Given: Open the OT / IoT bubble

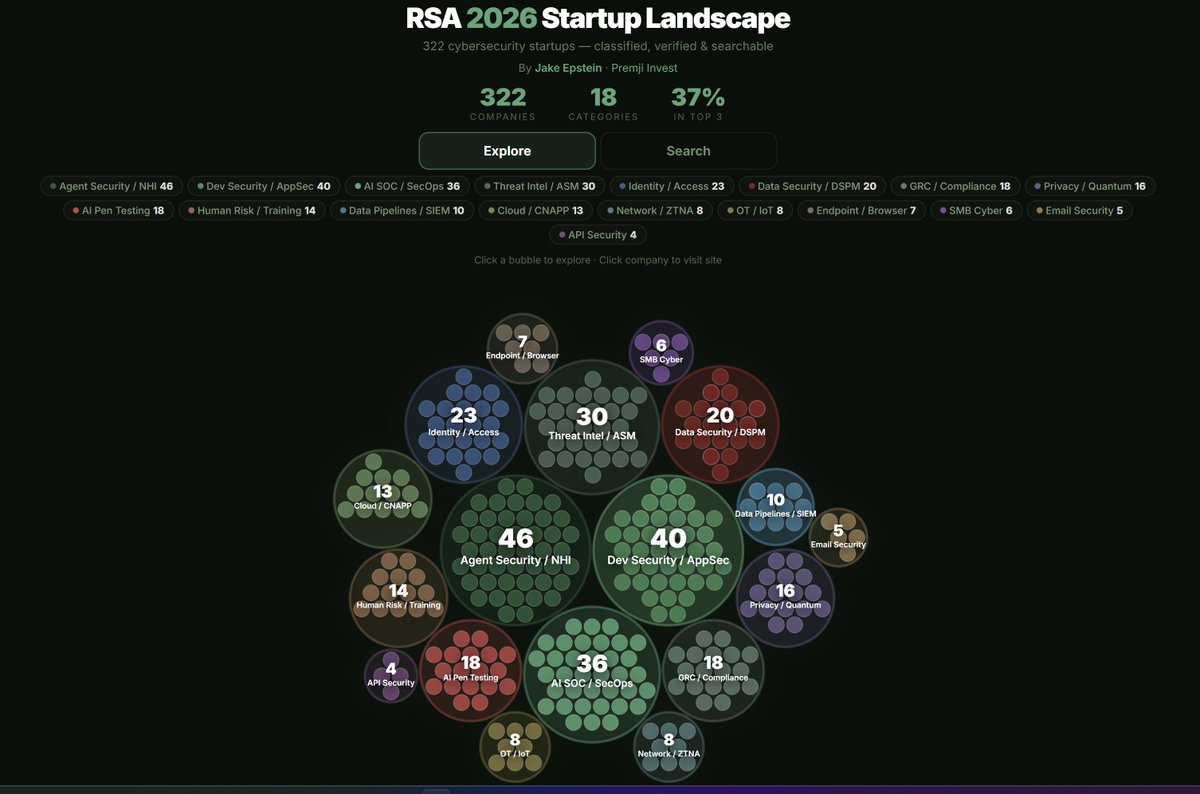Looking at the screenshot, I should [515, 746].
